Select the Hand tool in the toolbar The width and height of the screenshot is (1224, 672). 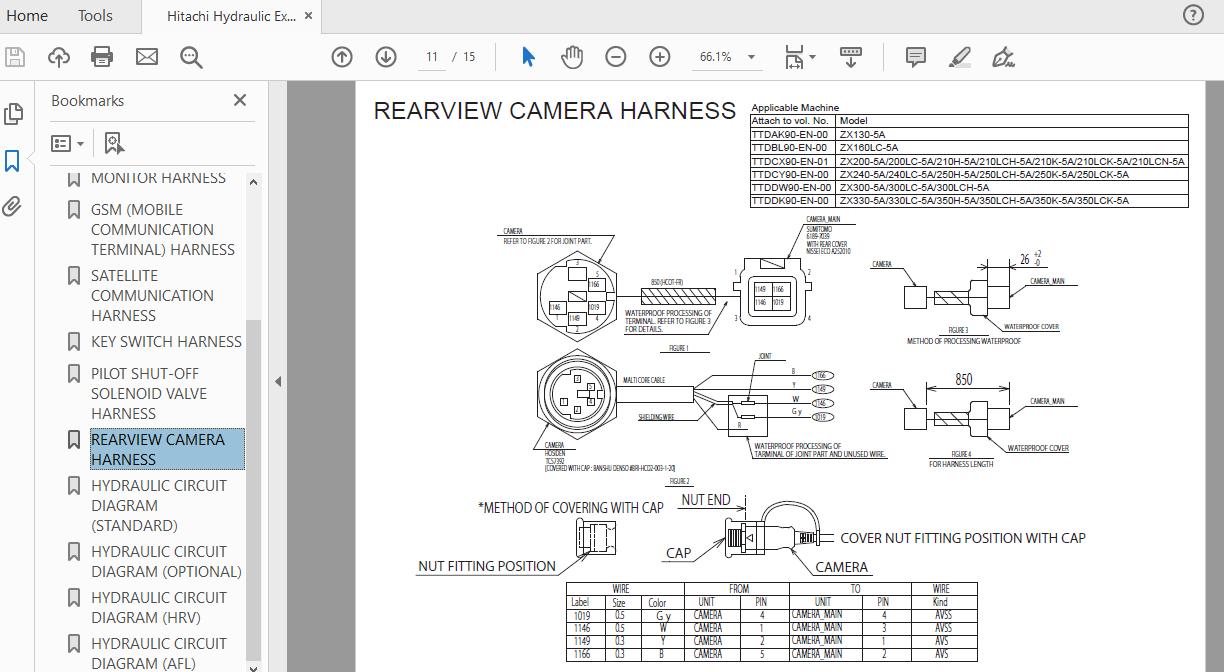pyautogui.click(x=571, y=57)
